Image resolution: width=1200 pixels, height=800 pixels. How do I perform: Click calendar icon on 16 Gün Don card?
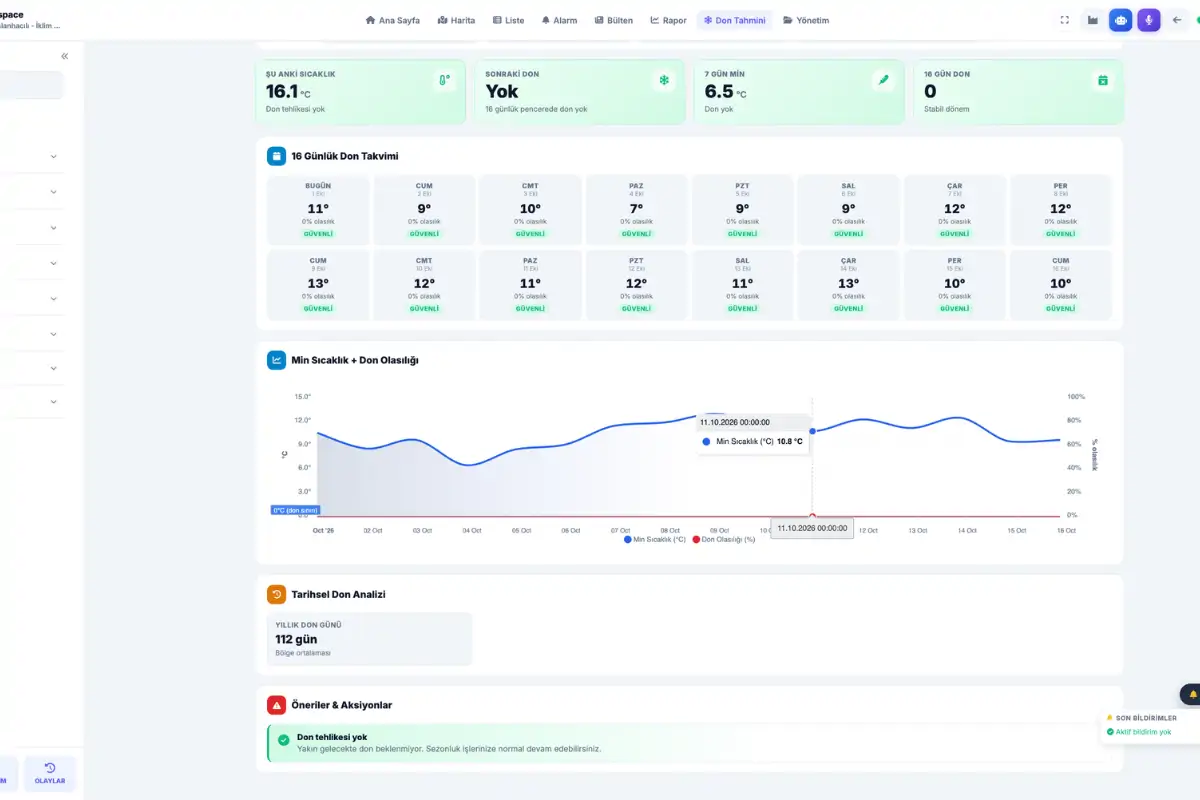tap(1102, 80)
